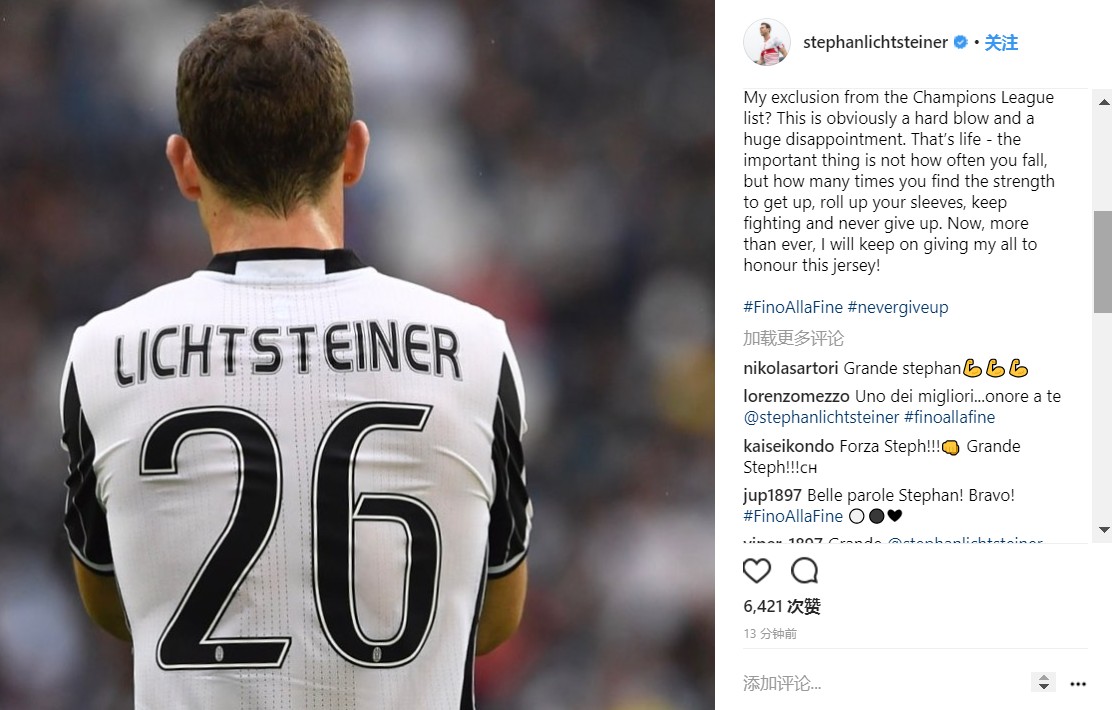This screenshot has height=710, width=1112.
Task: Open stephanlichtsteiner profile avatar
Action: 767,43
